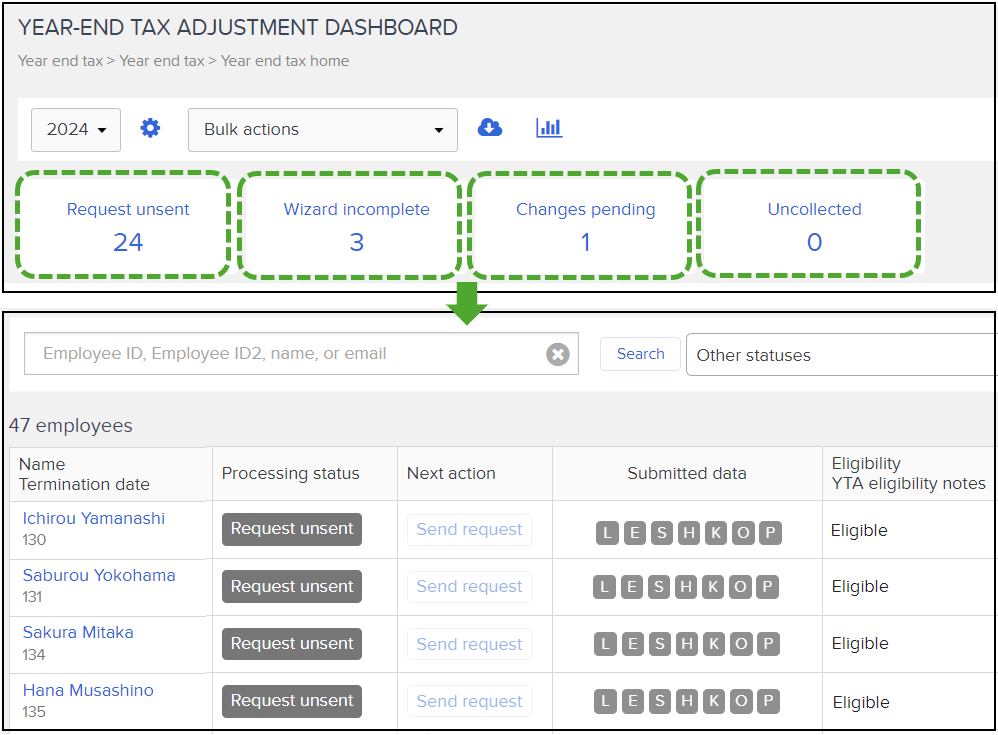The height and width of the screenshot is (735, 998).
Task: Click the K badge in Saburou Yokohama's row
Action: tap(713, 587)
